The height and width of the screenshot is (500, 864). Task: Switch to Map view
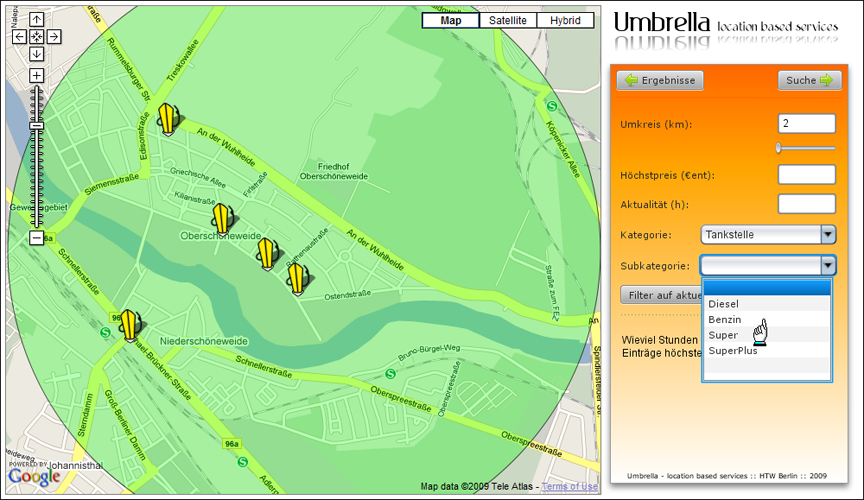click(x=451, y=20)
